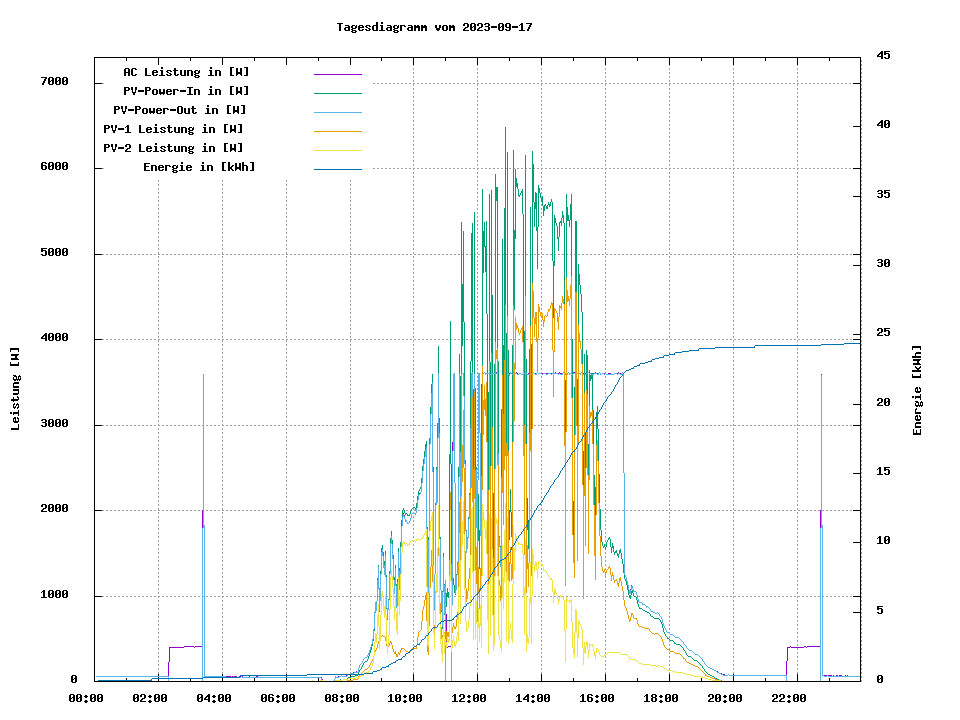Select the 4000 tick on the power axis
The image size is (960, 720).
(54, 339)
